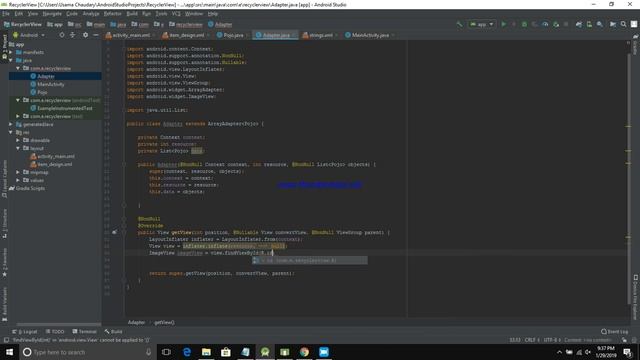Open the Gradle side panel tab
Screen dimensions: 640x360
[x=636, y=45]
